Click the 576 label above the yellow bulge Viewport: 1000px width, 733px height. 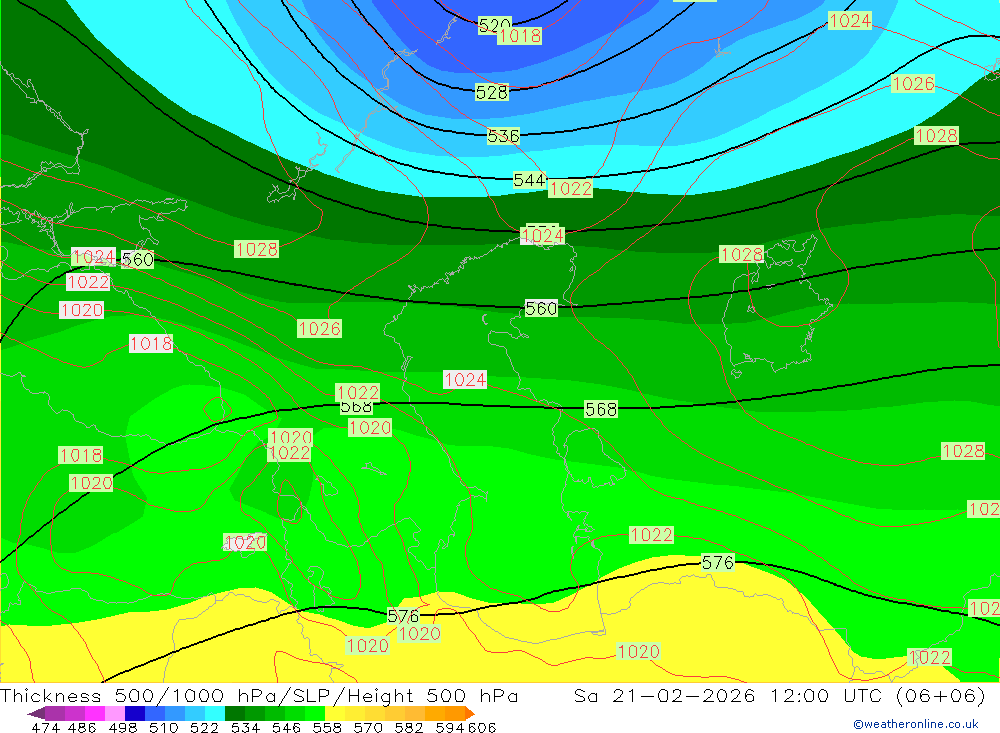[717, 563]
